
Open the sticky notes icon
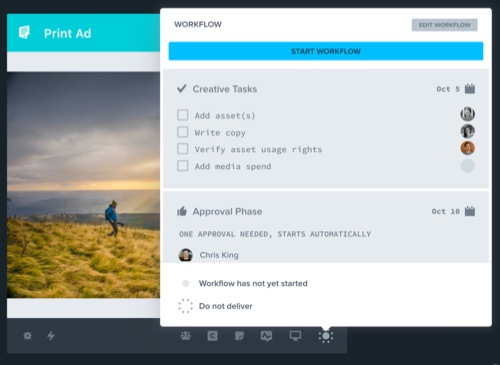point(239,336)
